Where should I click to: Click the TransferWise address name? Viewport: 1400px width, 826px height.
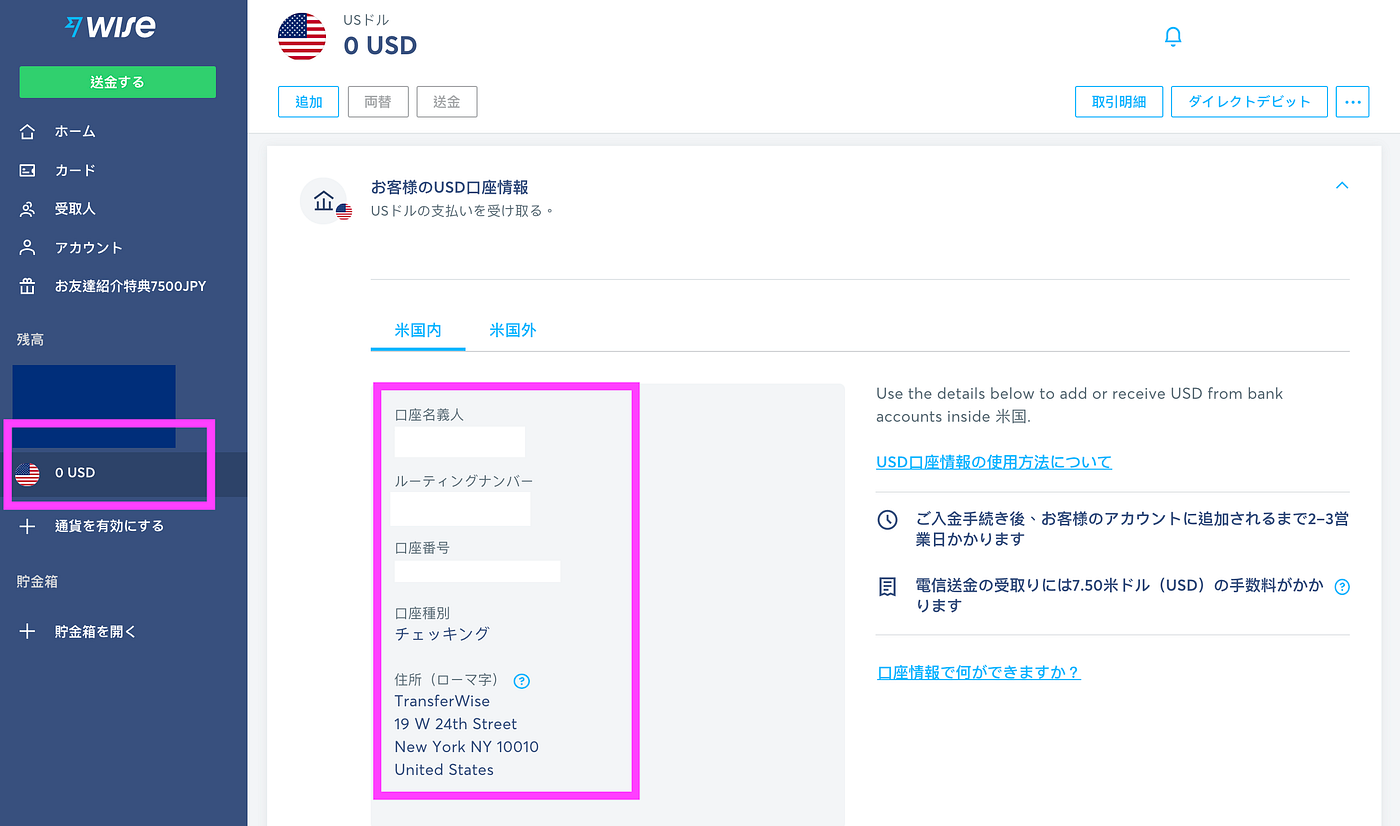442,701
